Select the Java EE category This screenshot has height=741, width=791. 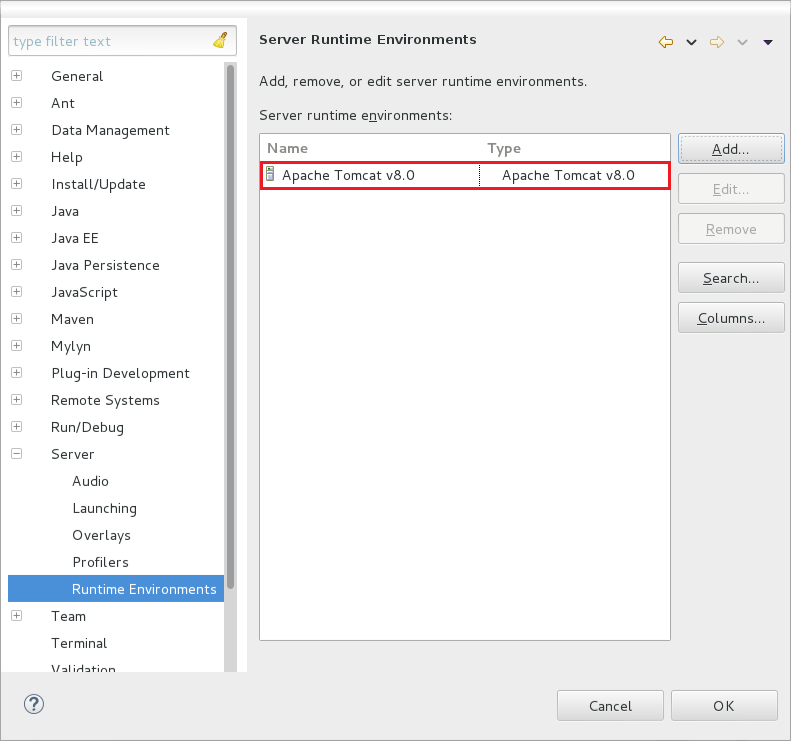pos(75,238)
